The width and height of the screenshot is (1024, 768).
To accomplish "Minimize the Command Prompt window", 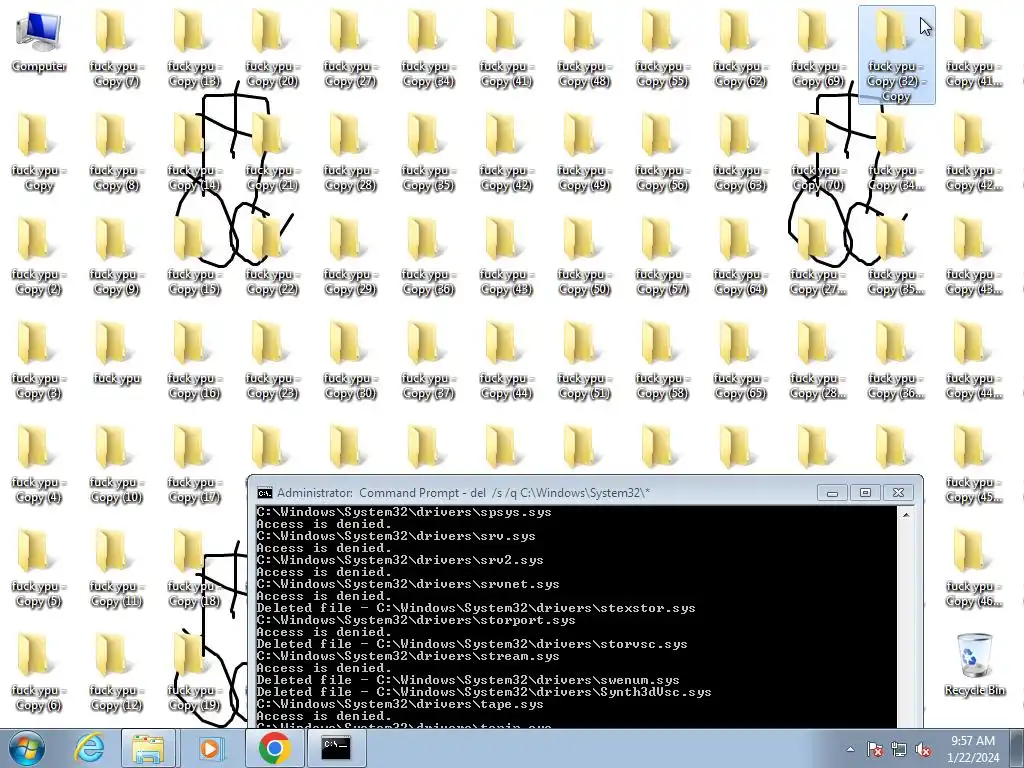I will pos(832,492).
